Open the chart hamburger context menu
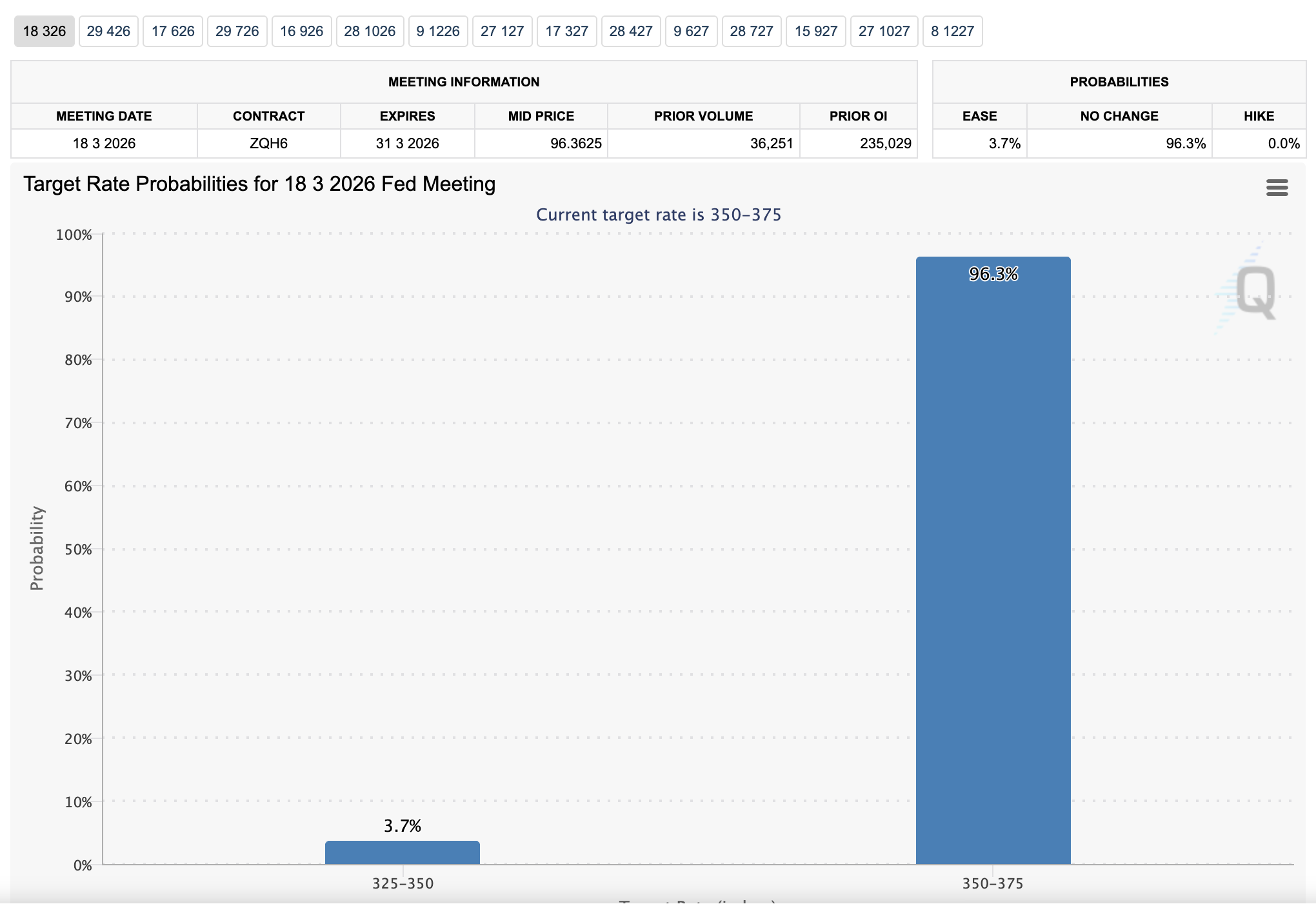Image resolution: width=1316 pixels, height=904 pixels. pyautogui.click(x=1277, y=188)
